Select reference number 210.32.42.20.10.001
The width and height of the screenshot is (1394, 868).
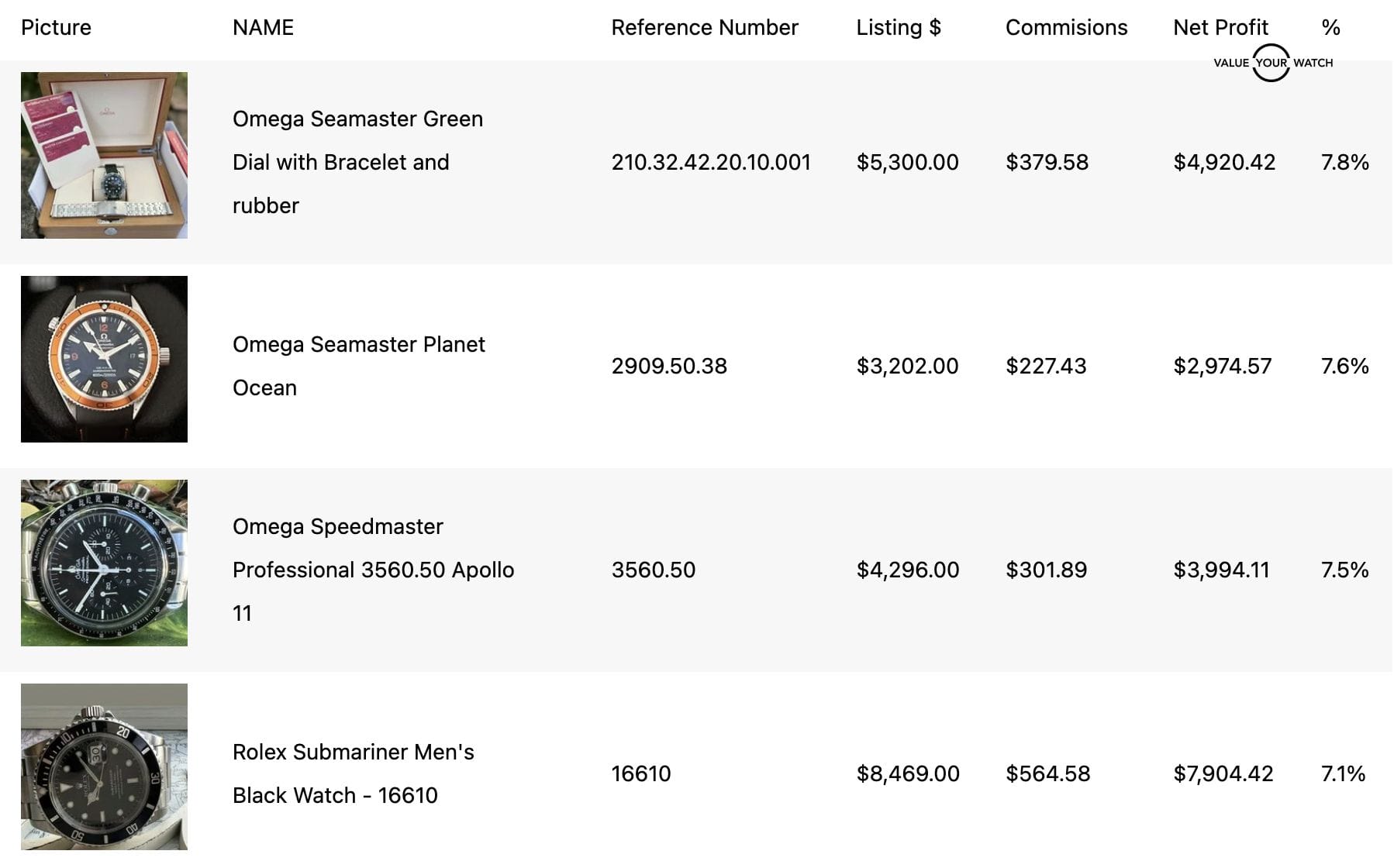tap(711, 162)
